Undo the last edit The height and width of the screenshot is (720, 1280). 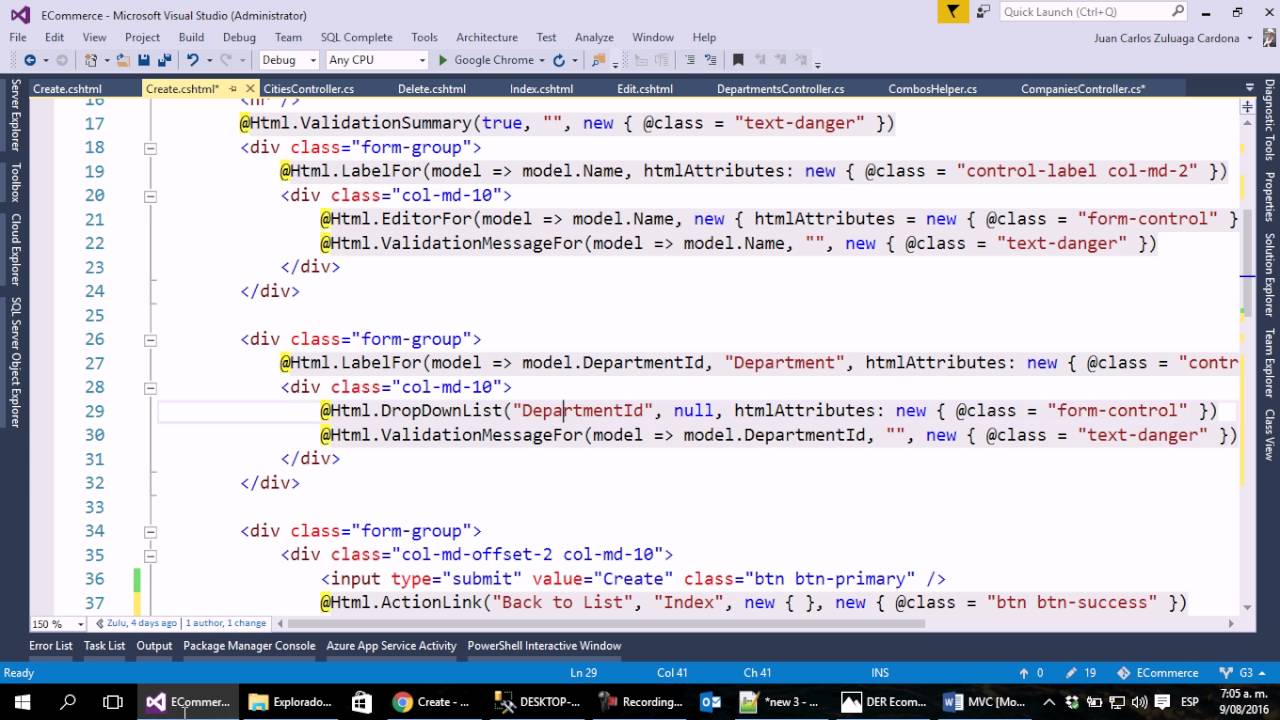(x=192, y=60)
